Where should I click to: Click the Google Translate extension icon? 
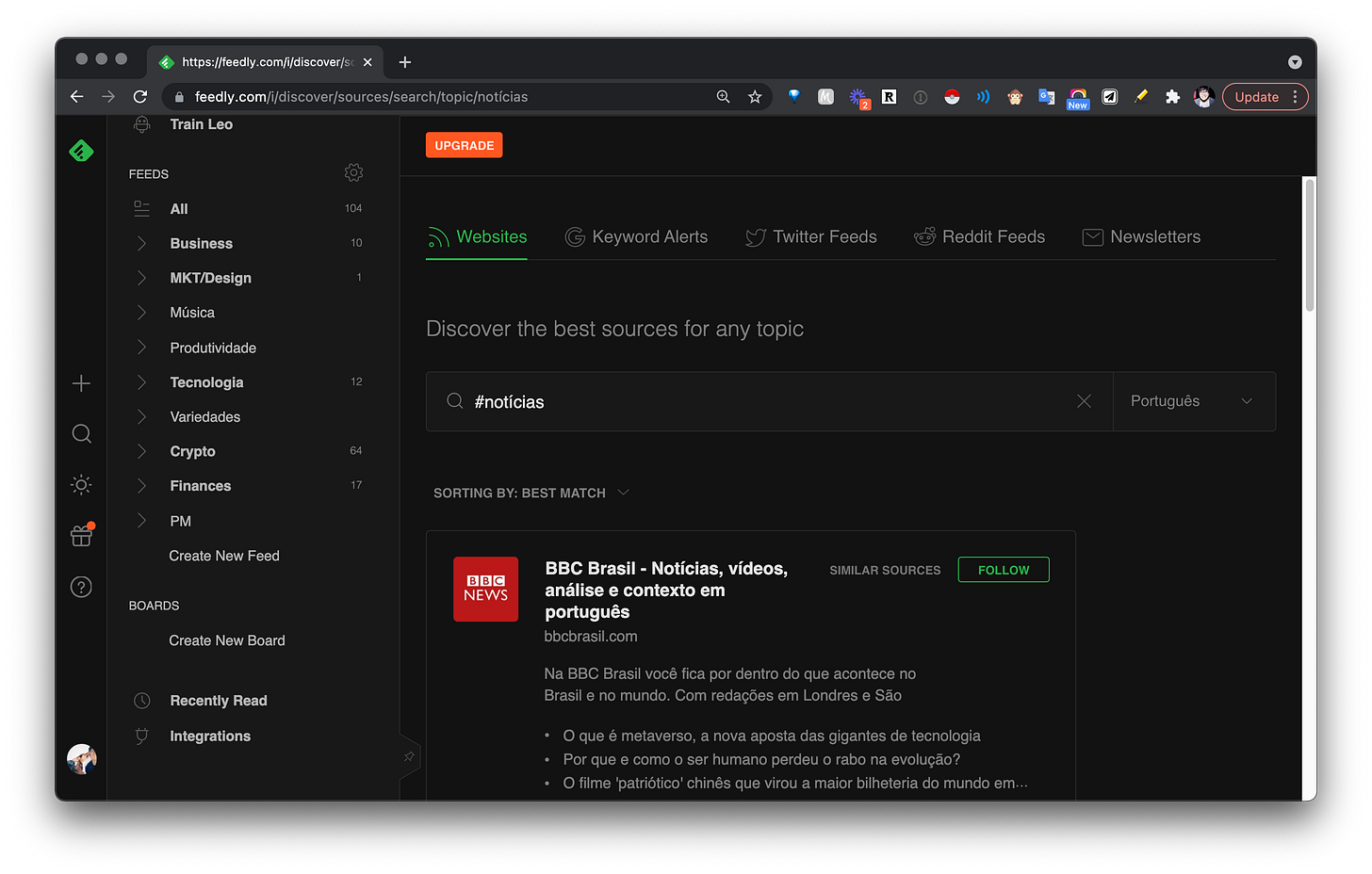[1046, 97]
